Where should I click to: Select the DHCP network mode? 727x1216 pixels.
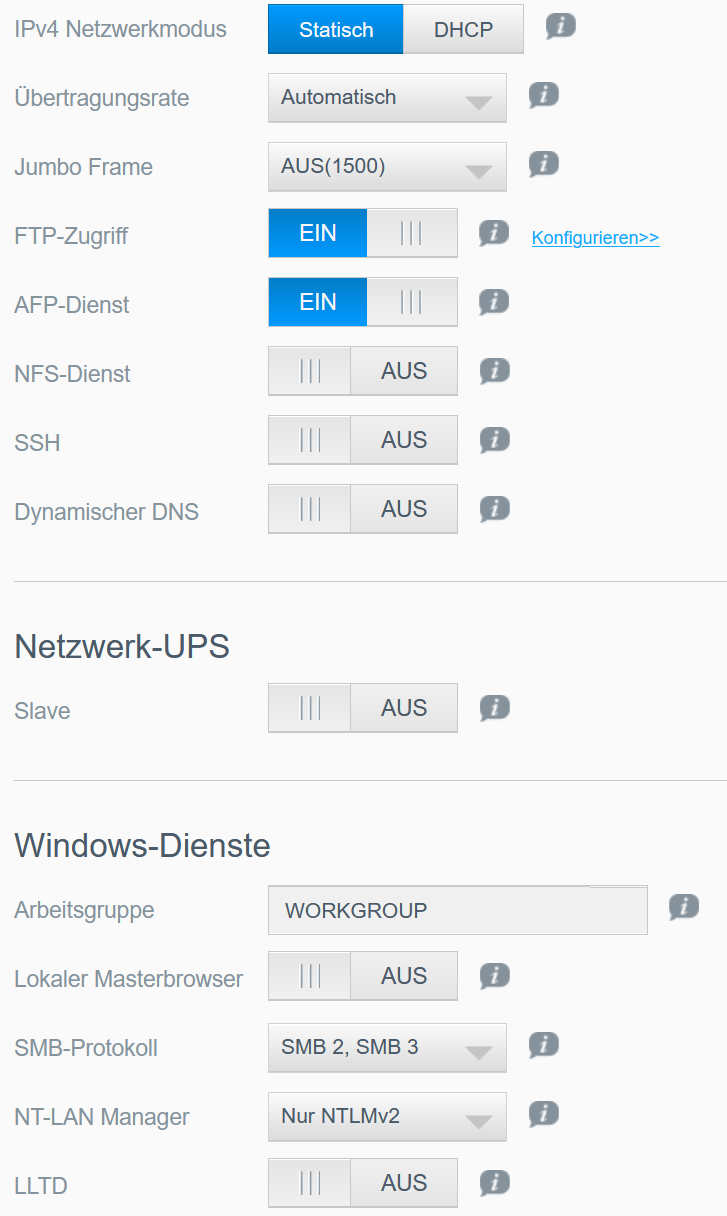tap(464, 29)
